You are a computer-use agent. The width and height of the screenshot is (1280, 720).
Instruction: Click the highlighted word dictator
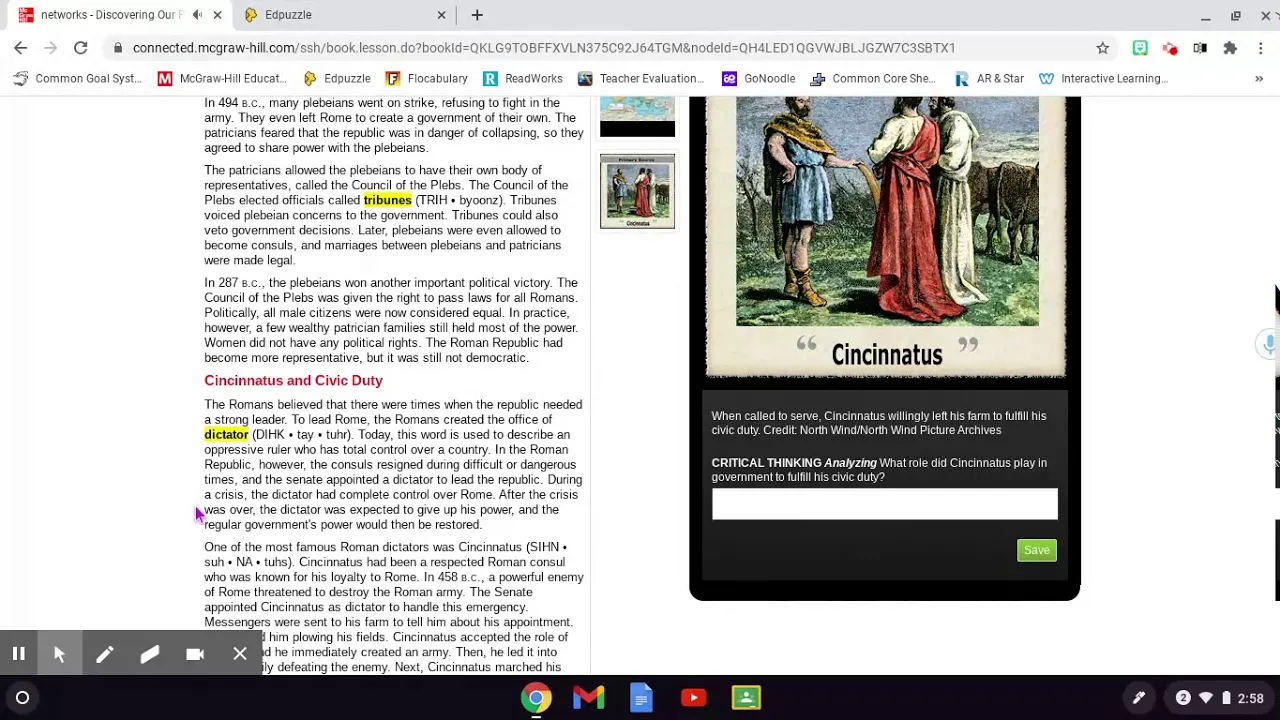226,435
